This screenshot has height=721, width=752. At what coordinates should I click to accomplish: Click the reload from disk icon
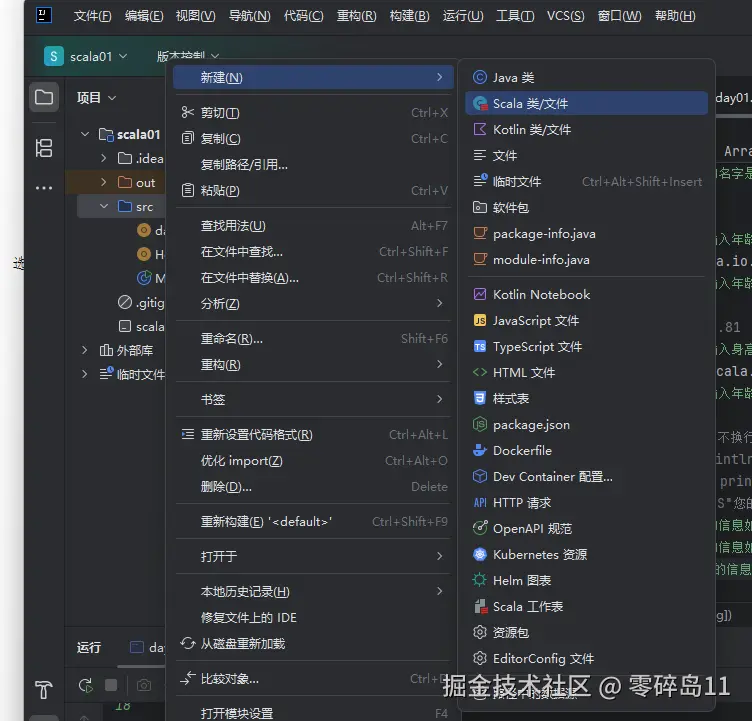(188, 643)
